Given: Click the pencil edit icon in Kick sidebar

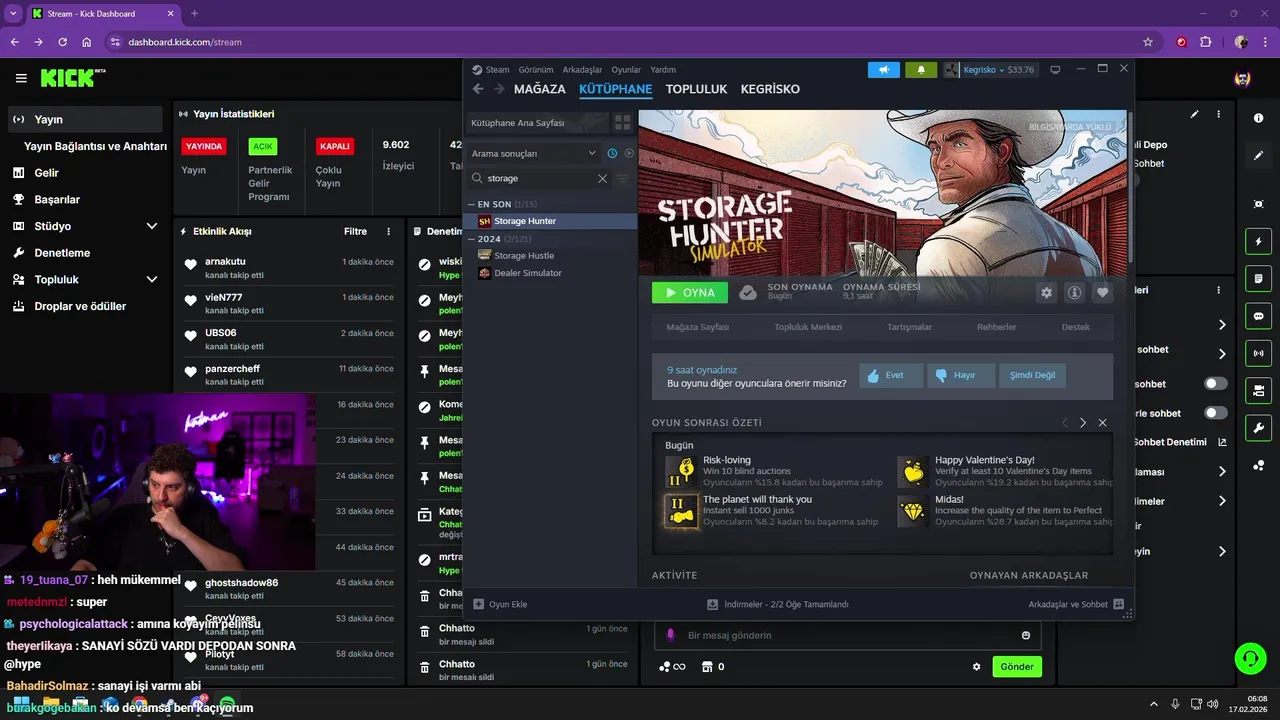Looking at the screenshot, I should [x=1258, y=156].
